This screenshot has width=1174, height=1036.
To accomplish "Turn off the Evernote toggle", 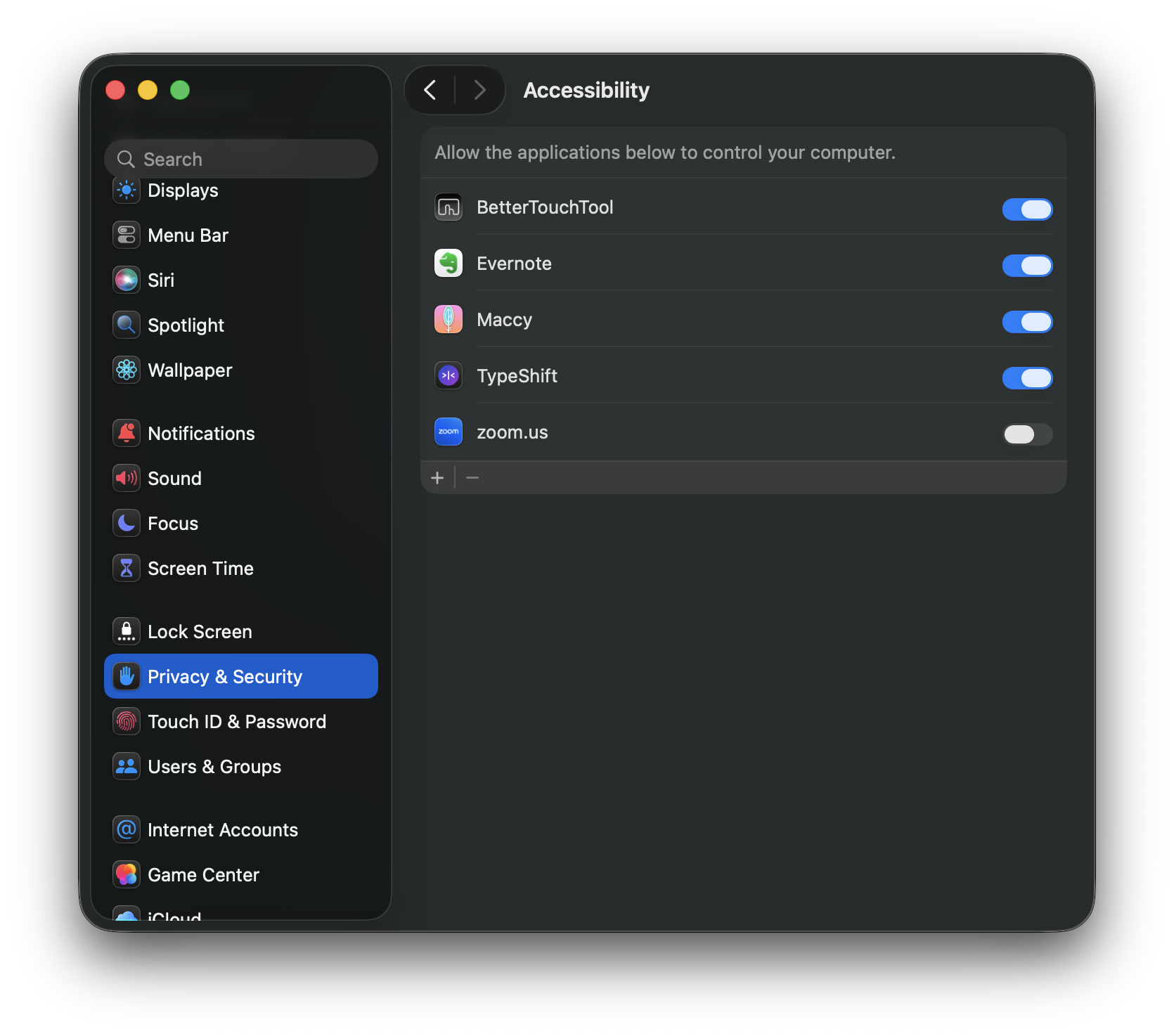I will (x=1027, y=266).
